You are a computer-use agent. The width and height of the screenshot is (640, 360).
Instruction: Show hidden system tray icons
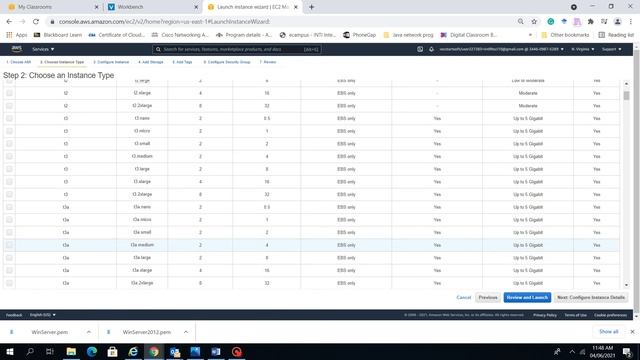point(572,351)
